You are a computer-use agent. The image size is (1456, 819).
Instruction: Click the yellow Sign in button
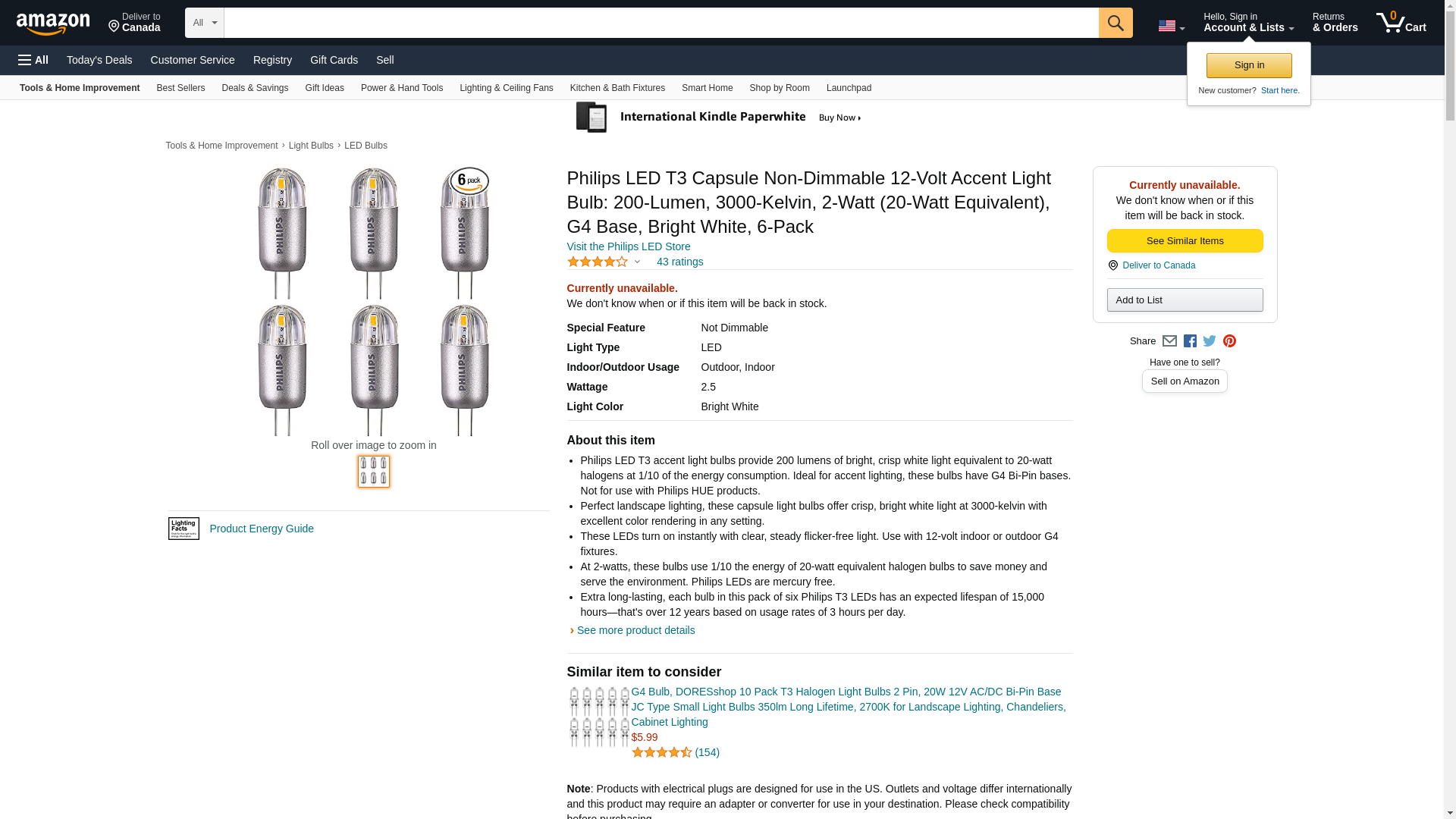pos(1248,65)
